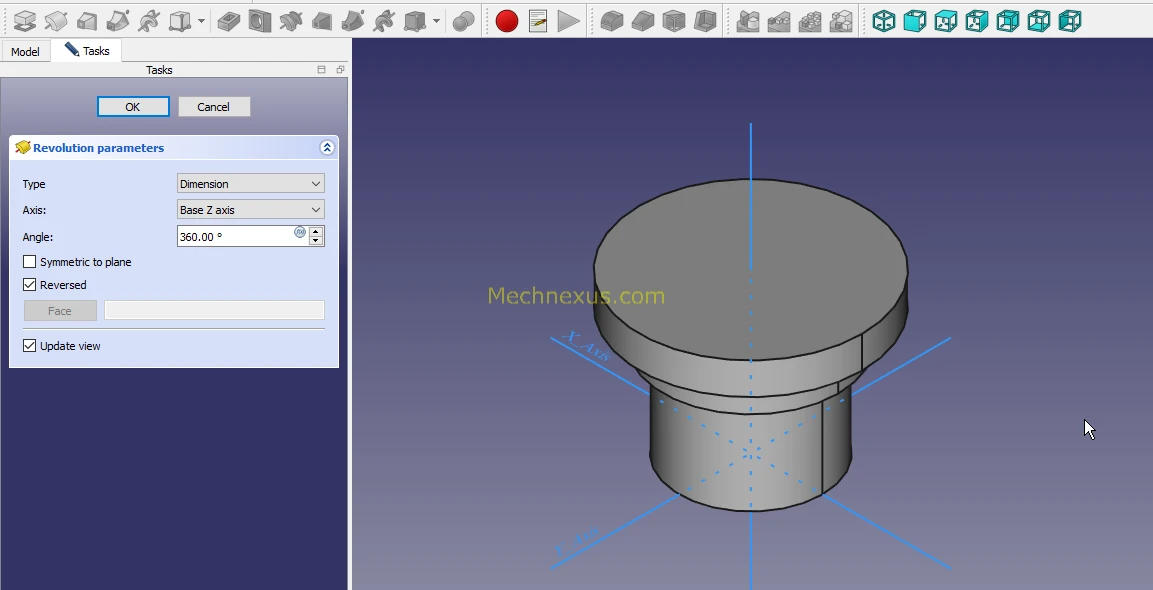Select the Hole tool icon
The image size is (1153, 590).
coord(260,21)
